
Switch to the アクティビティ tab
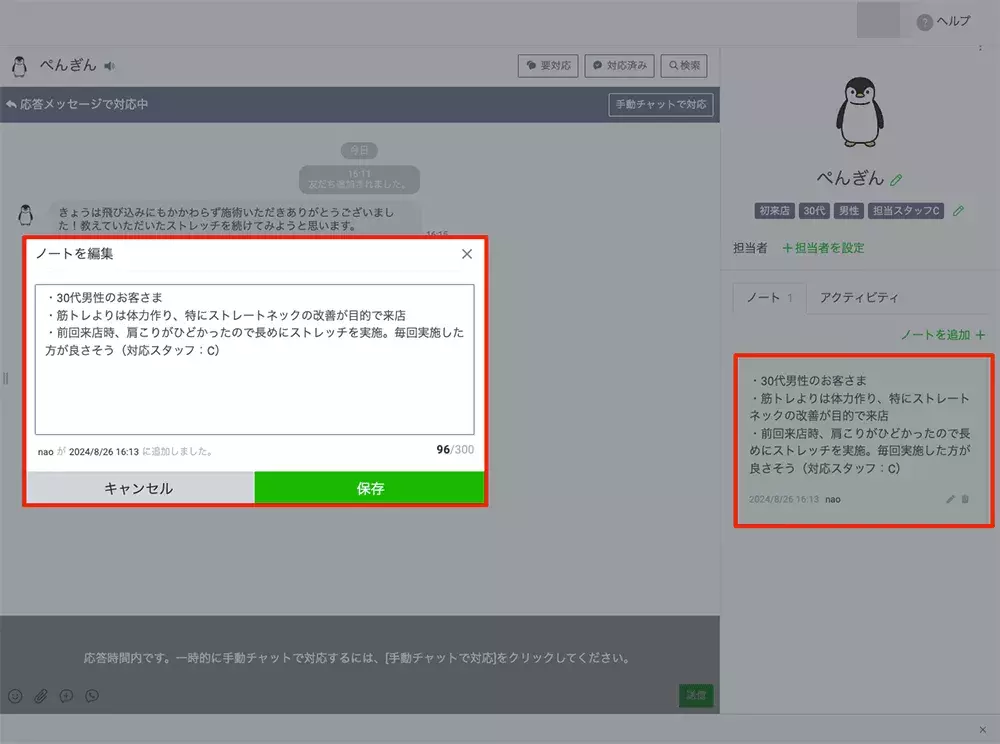858,297
